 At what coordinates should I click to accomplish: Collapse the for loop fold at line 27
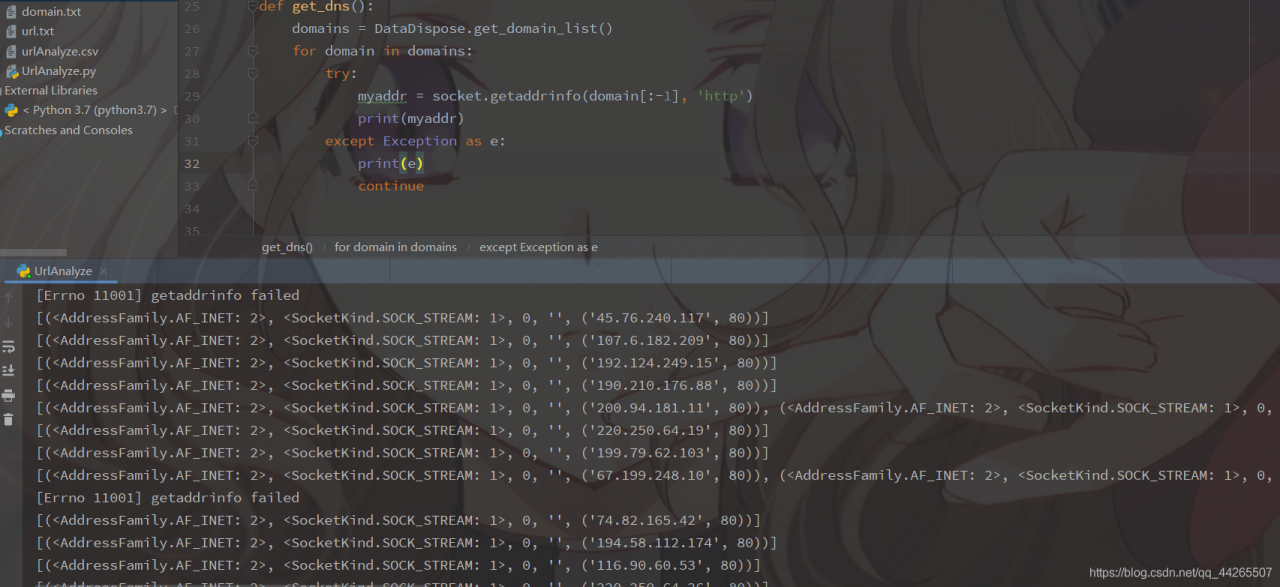click(250, 51)
